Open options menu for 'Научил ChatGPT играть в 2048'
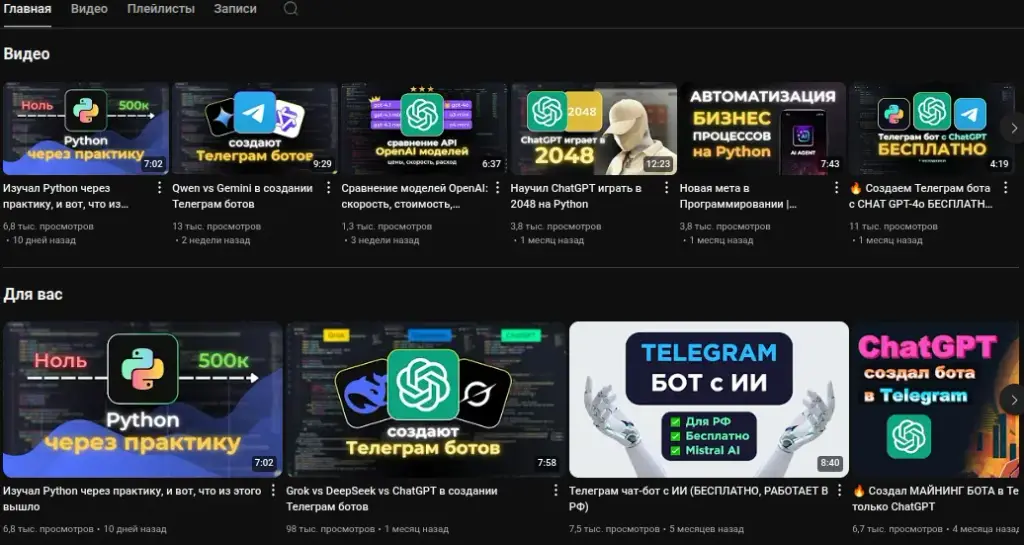Viewport: 1024px width, 545px height. pos(667,188)
